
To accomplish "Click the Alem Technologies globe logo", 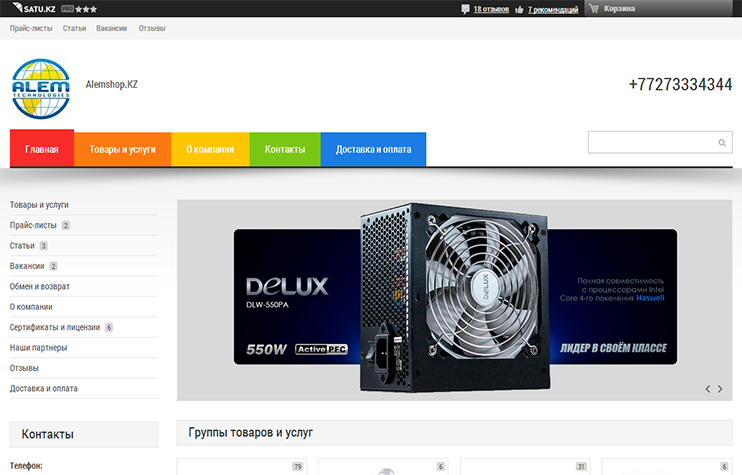I will (x=41, y=90).
